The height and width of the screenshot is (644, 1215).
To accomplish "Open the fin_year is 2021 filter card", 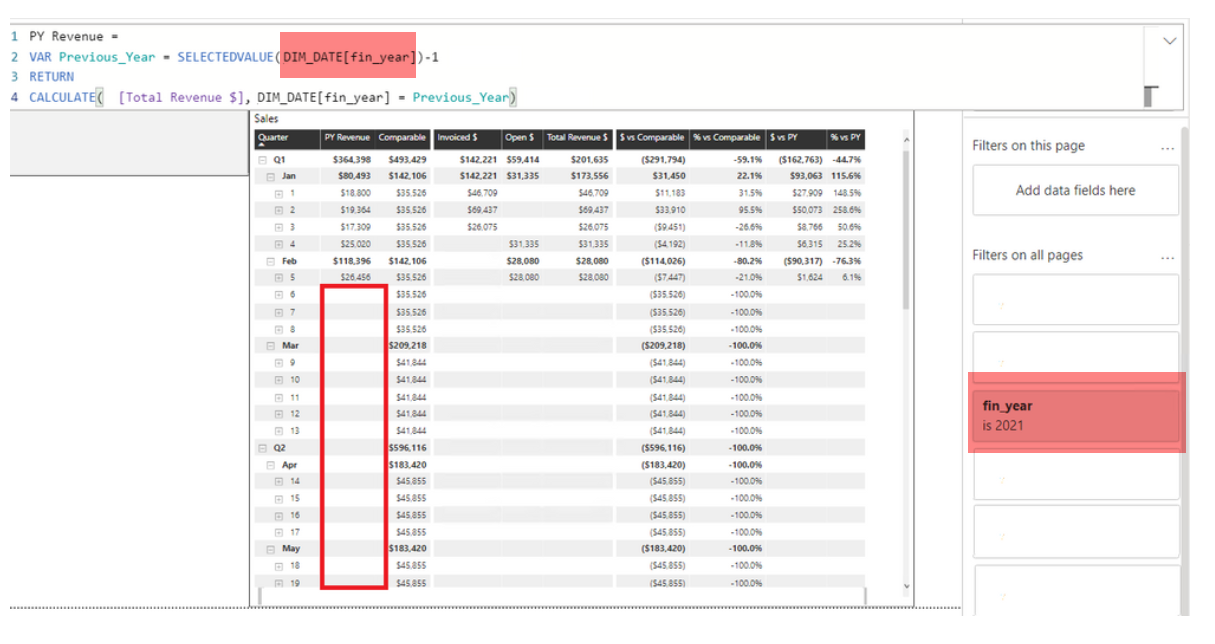I will click(x=1075, y=415).
